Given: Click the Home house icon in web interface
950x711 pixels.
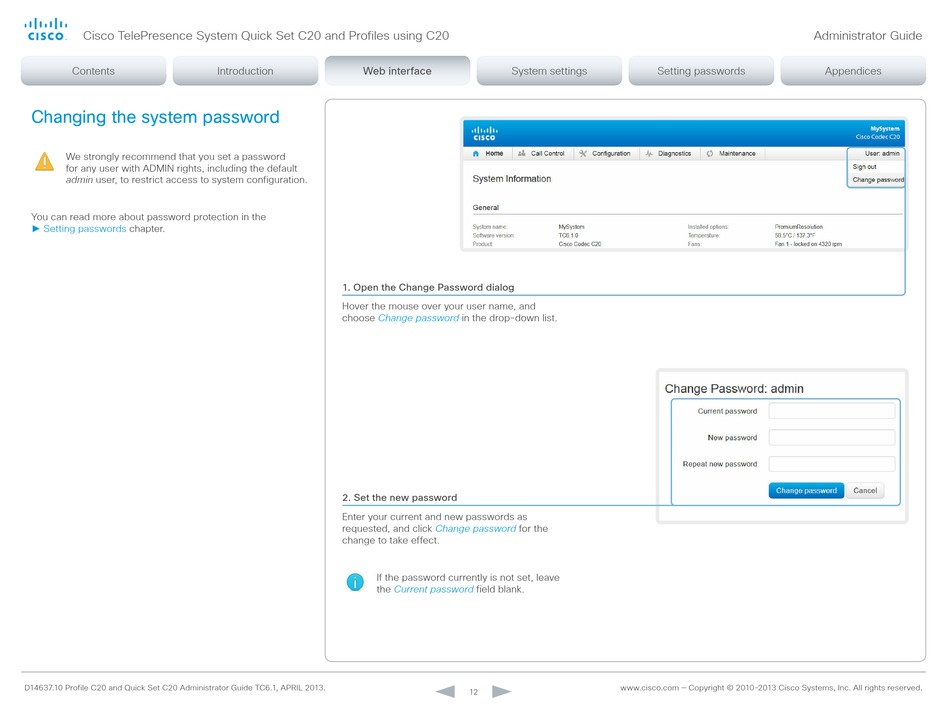Looking at the screenshot, I should click(476, 154).
